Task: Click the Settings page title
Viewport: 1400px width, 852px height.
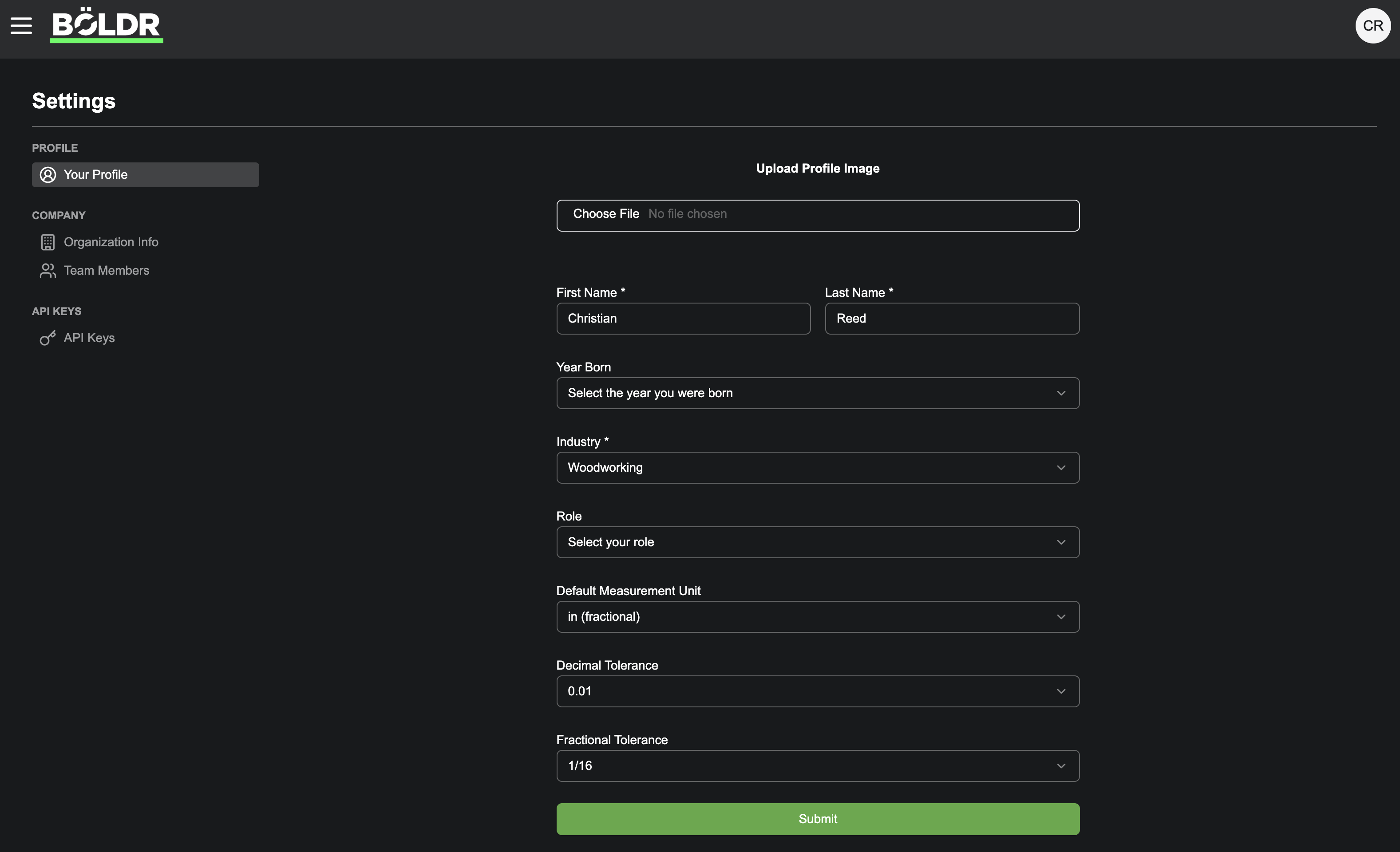Action: tap(74, 101)
